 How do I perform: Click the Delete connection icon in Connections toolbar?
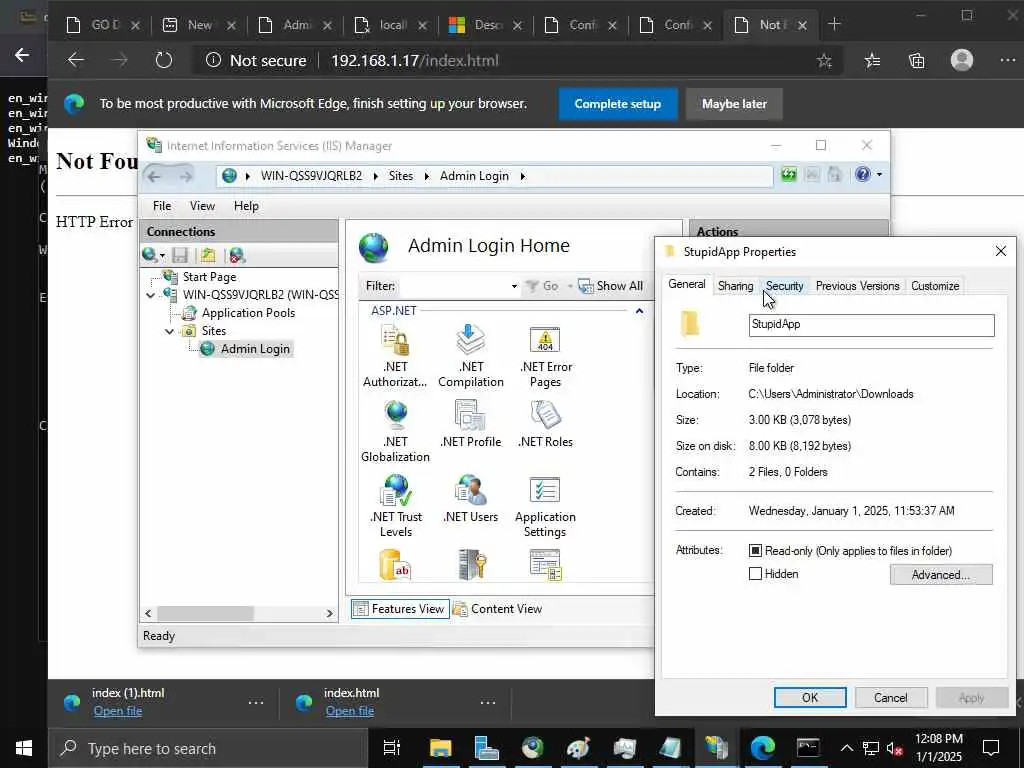tap(237, 255)
